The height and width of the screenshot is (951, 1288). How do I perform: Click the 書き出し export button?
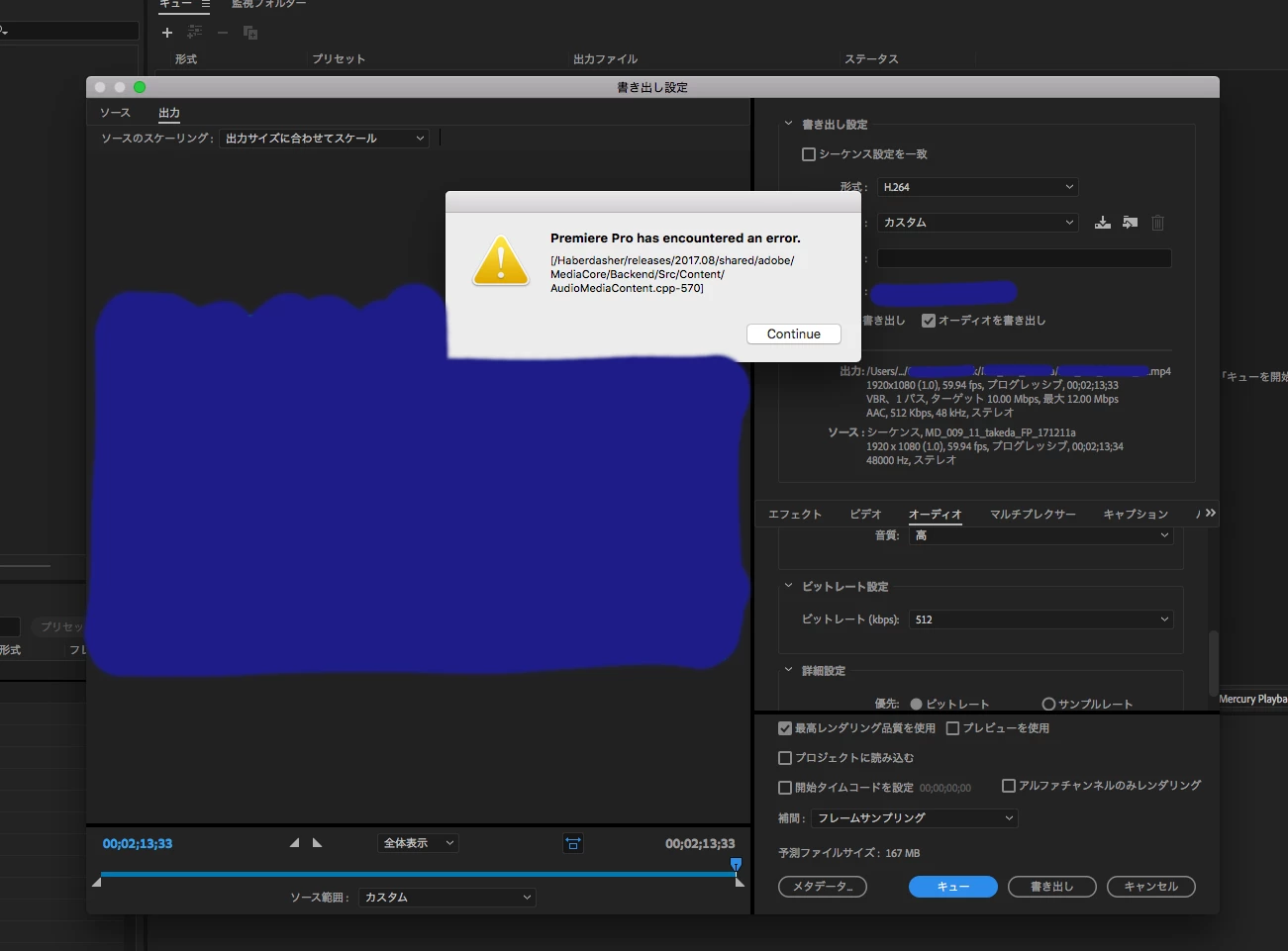click(x=1052, y=887)
